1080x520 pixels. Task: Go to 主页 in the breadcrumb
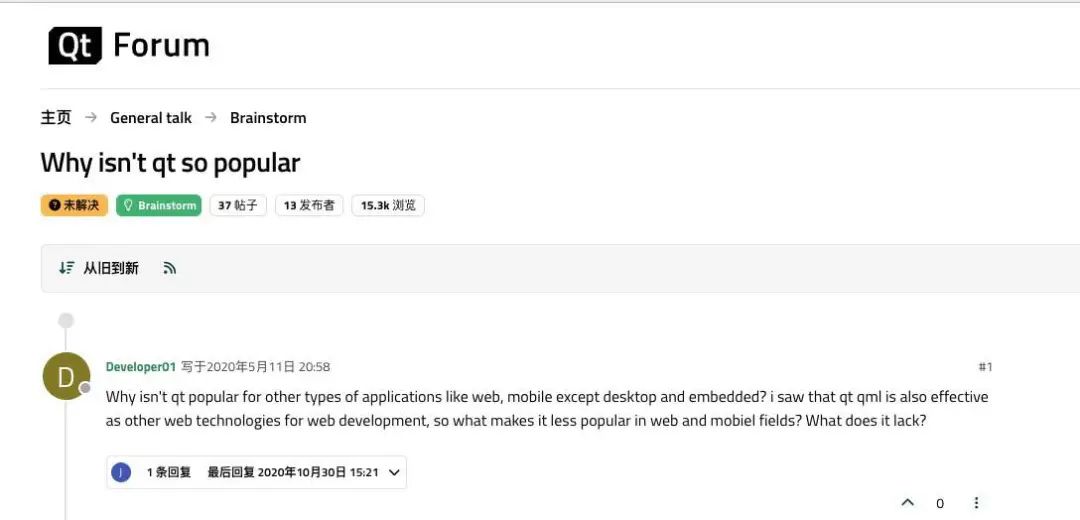point(56,118)
